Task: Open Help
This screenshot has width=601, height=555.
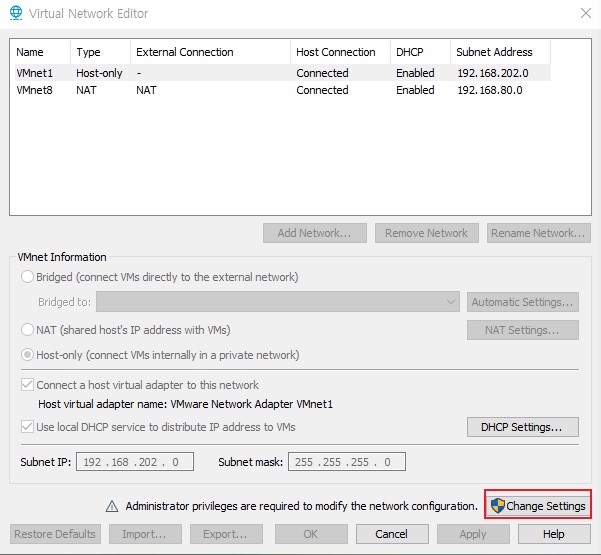Action: [554, 534]
